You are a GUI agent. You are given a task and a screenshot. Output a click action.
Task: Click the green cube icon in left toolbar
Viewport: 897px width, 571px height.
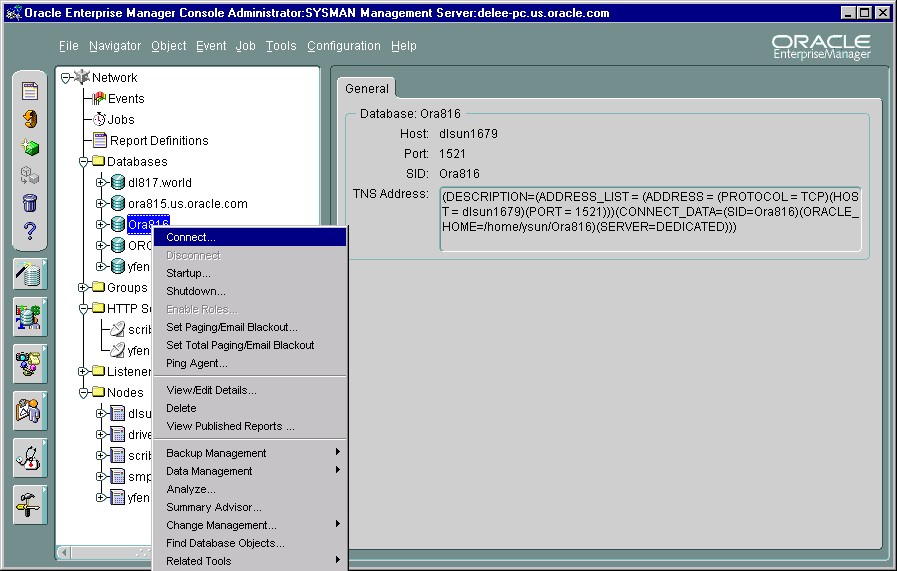coord(30,147)
